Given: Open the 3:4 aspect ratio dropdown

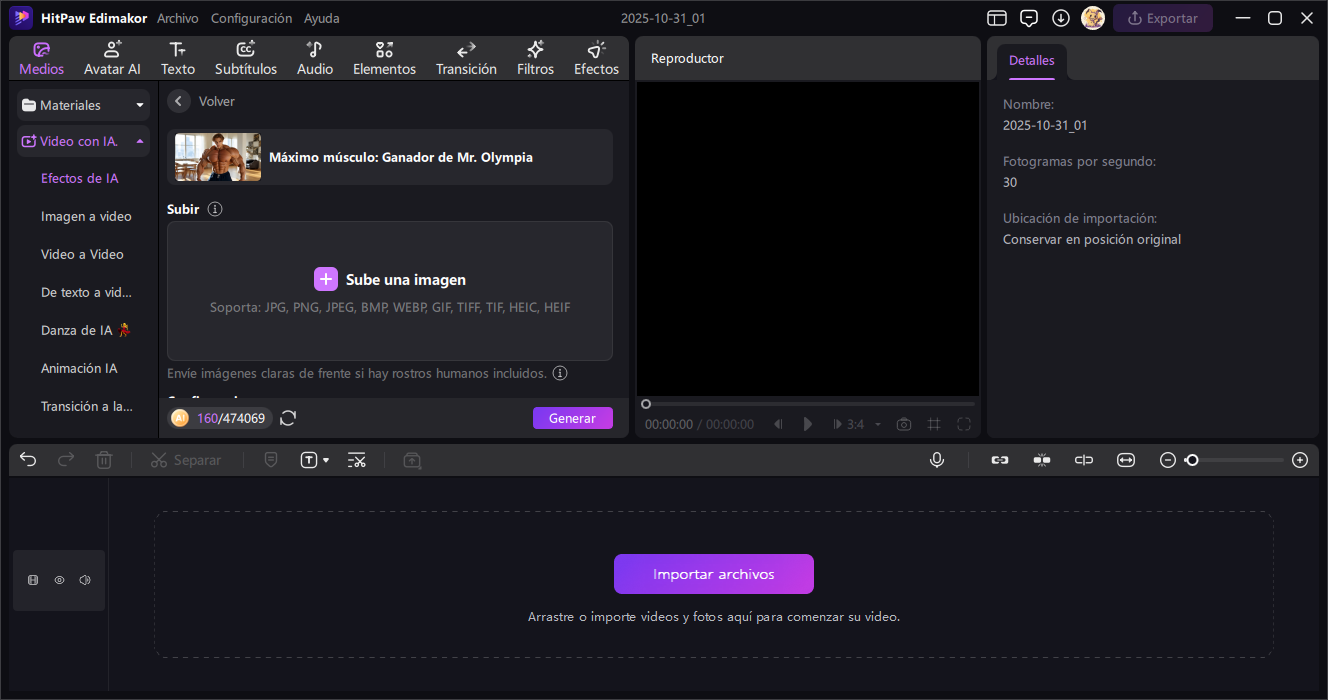Looking at the screenshot, I should [x=877, y=424].
